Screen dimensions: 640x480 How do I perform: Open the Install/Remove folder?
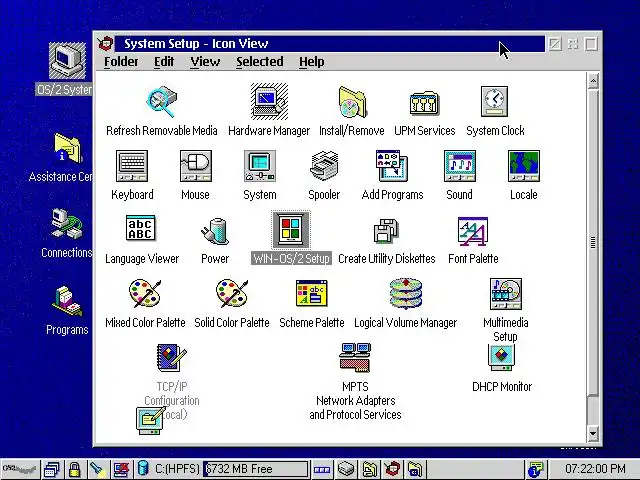coord(352,102)
